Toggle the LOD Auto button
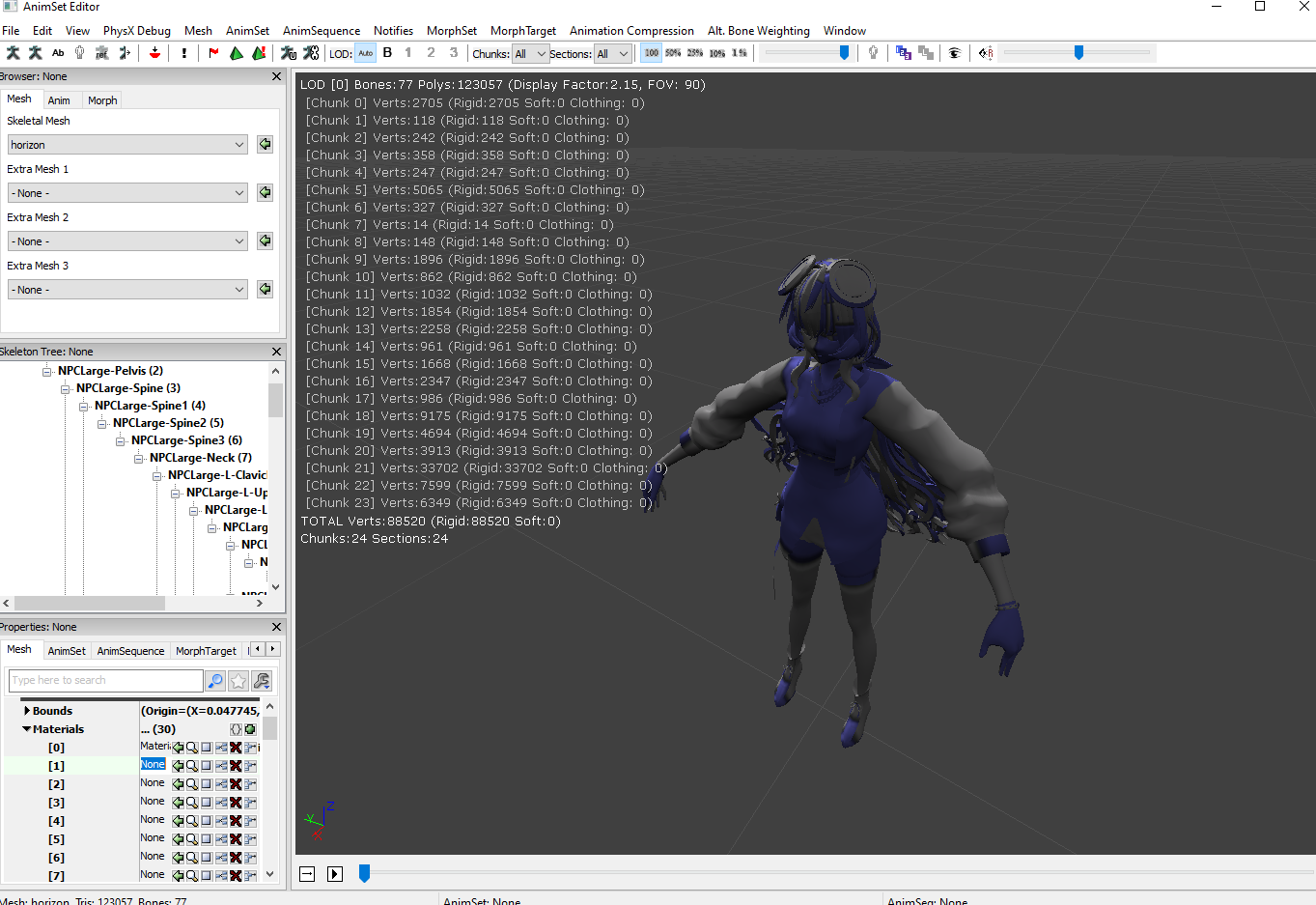Viewport: 1316px width, 905px height. (x=365, y=53)
